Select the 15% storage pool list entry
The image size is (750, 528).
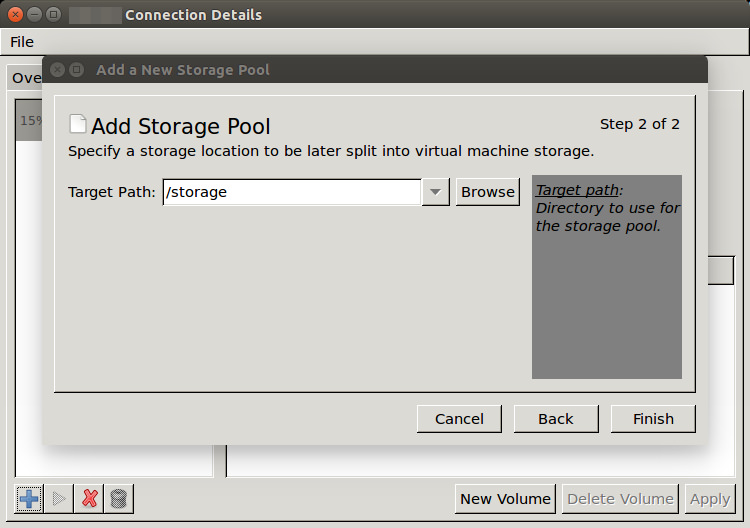point(29,121)
